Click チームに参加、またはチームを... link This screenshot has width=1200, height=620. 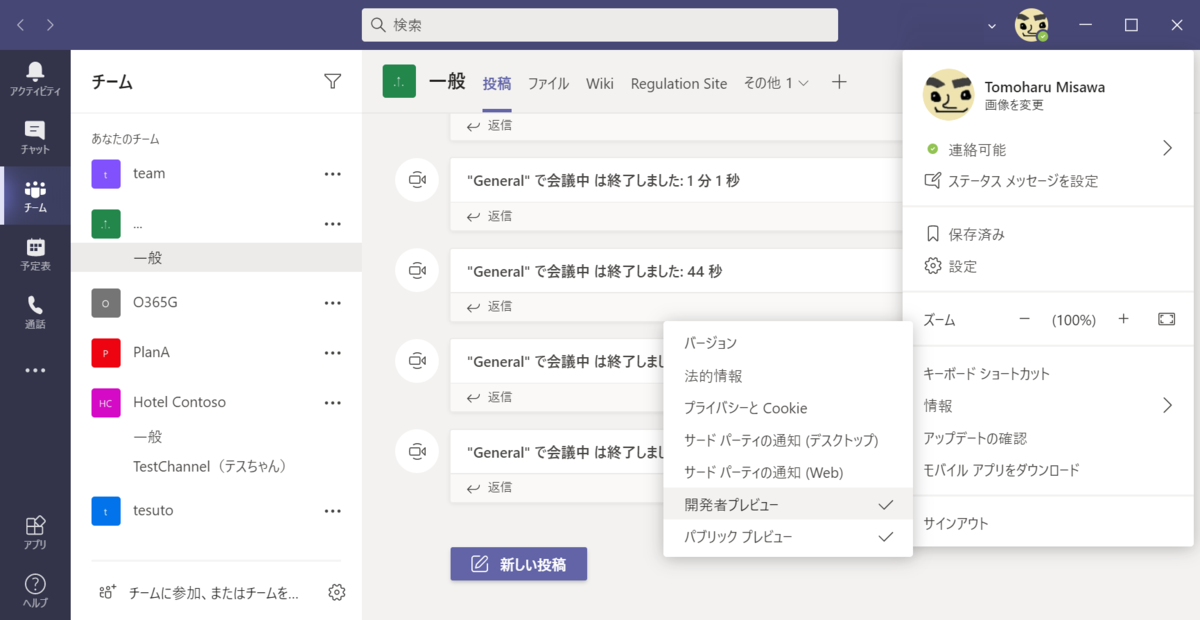click(x=214, y=593)
